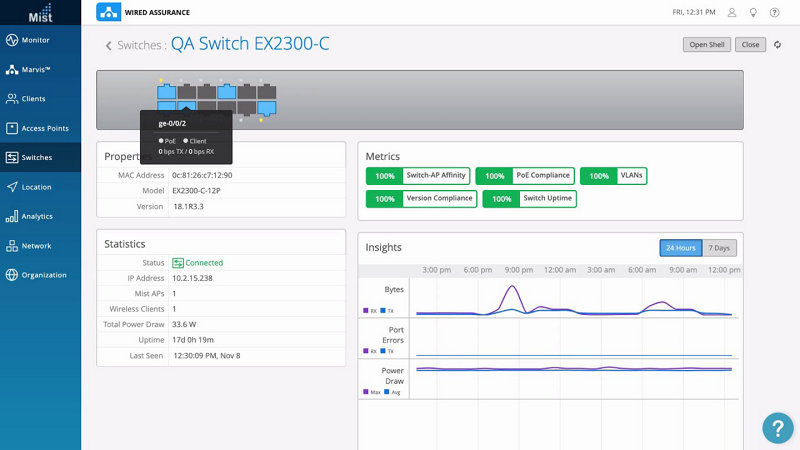Click the Switch Uptime metric badge

click(530, 198)
